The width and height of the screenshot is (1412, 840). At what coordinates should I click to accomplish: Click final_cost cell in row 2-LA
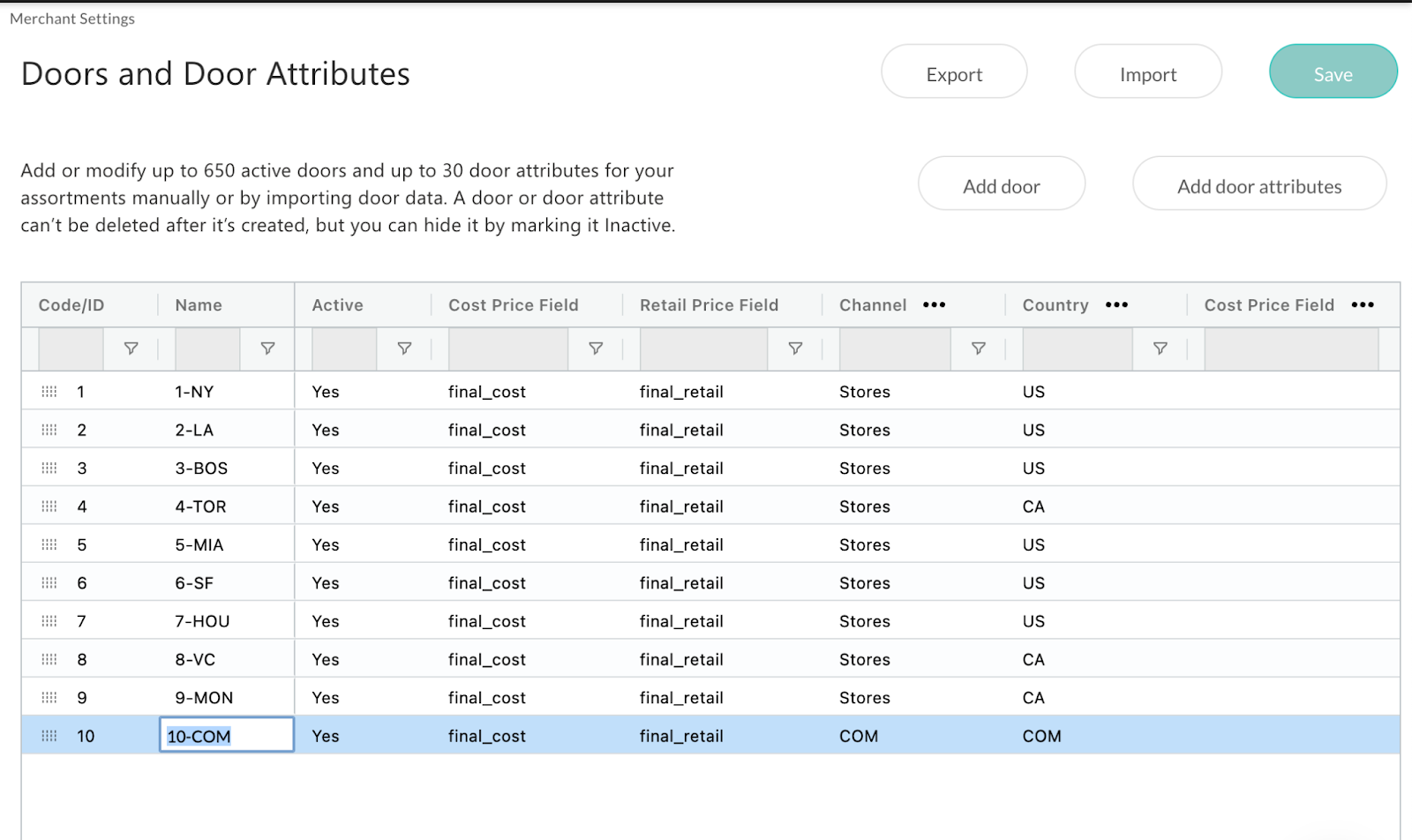click(x=487, y=431)
